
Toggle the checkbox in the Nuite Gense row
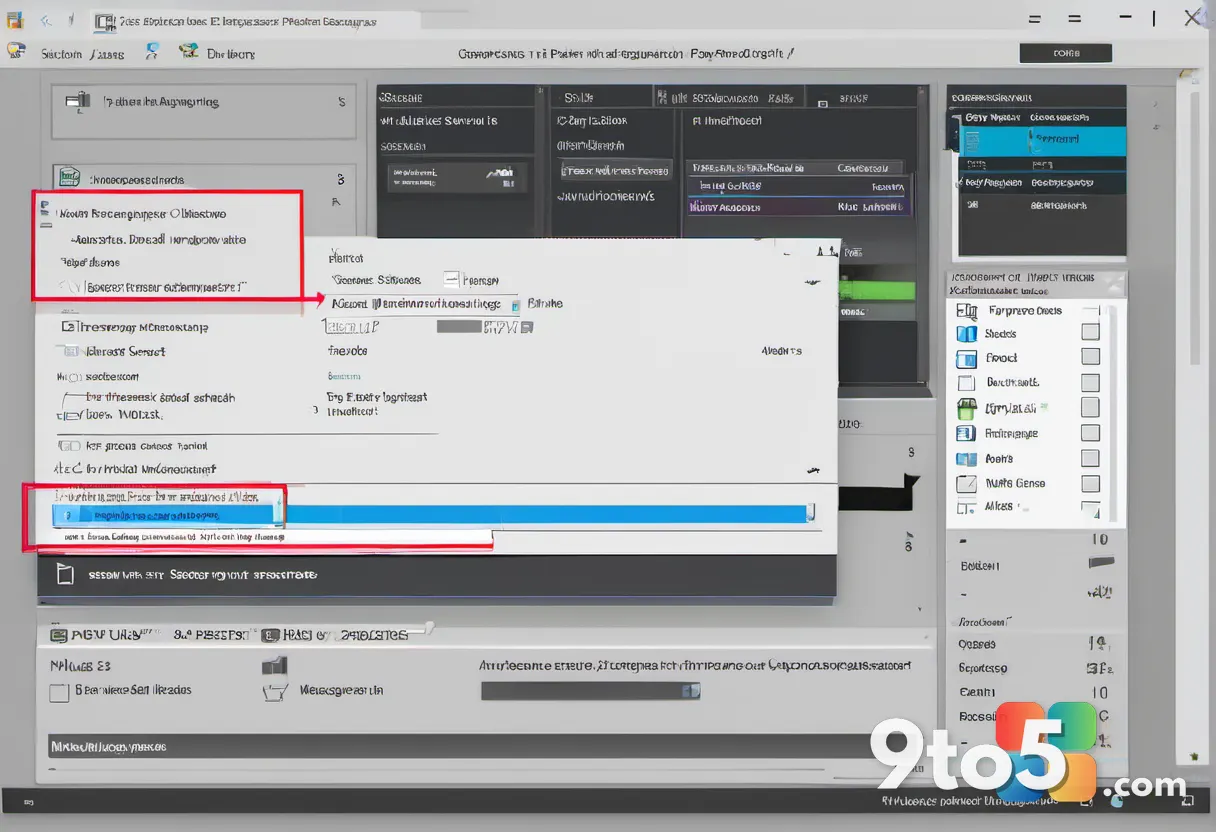coord(1091,483)
